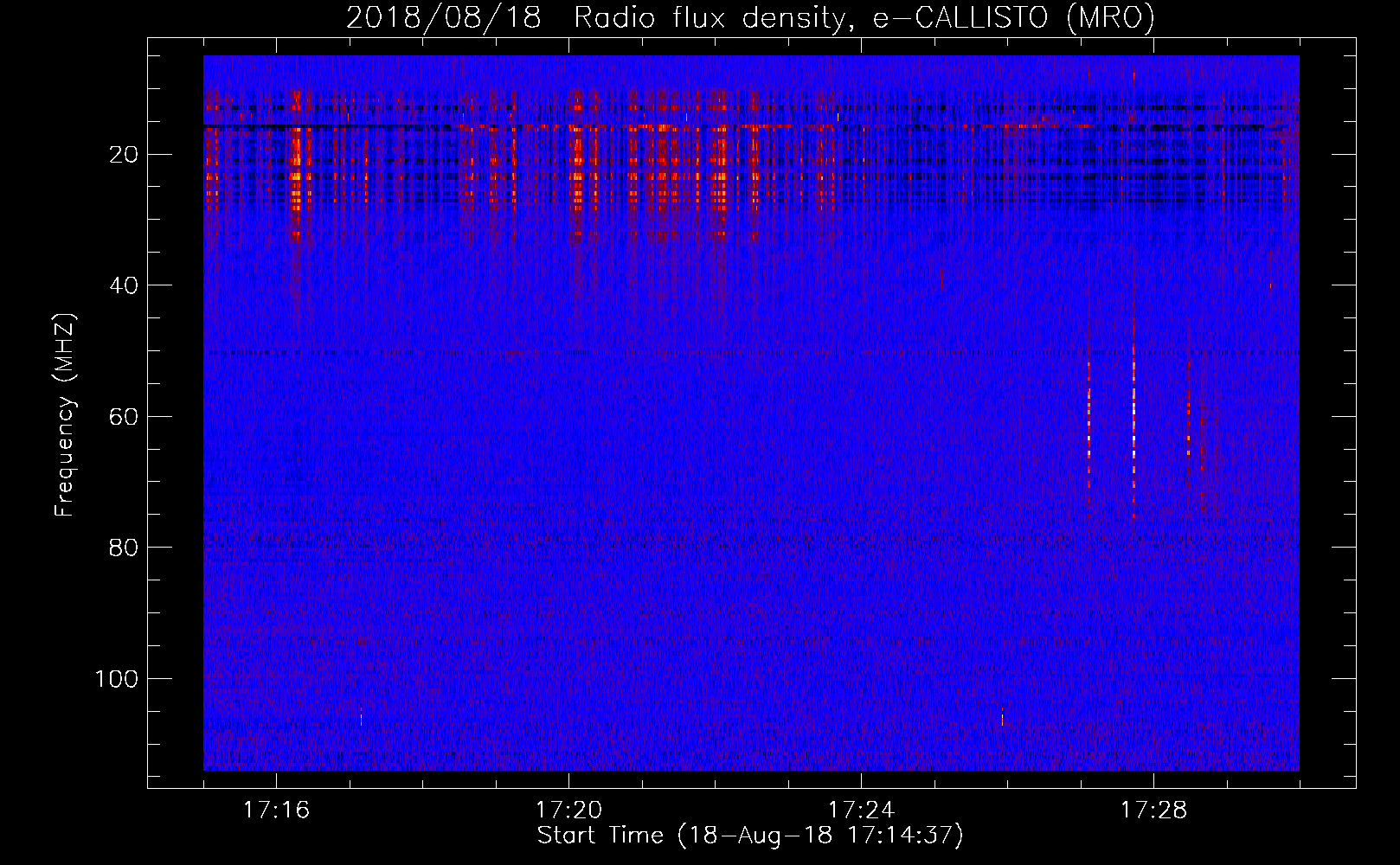Image resolution: width=1400 pixels, height=865 pixels.
Task: Click the plot title '2018/08/18 Radio flux density, e-CALLISTO (MRO)'
Action: pos(750,17)
